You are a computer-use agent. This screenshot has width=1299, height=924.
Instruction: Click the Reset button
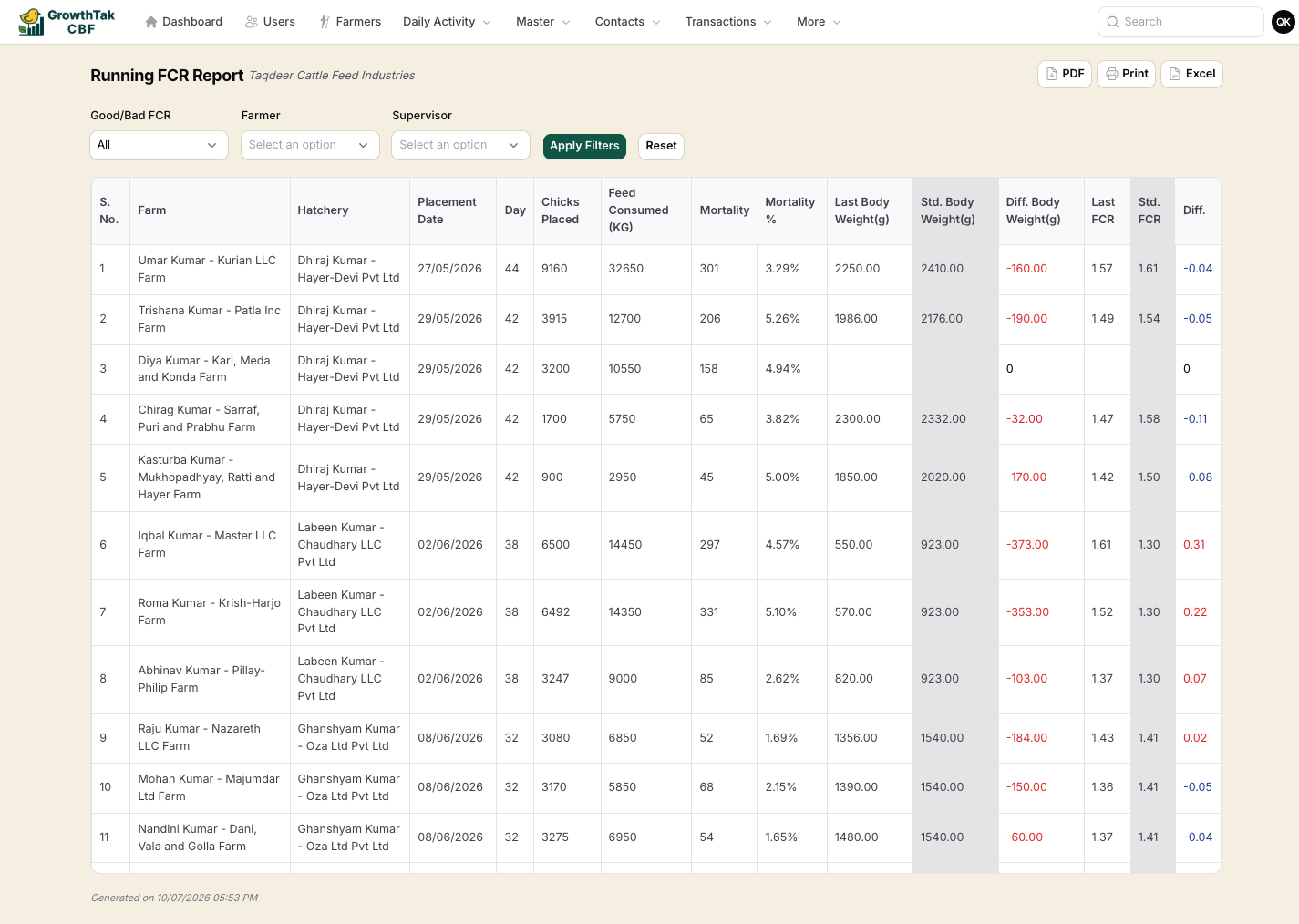tap(661, 146)
